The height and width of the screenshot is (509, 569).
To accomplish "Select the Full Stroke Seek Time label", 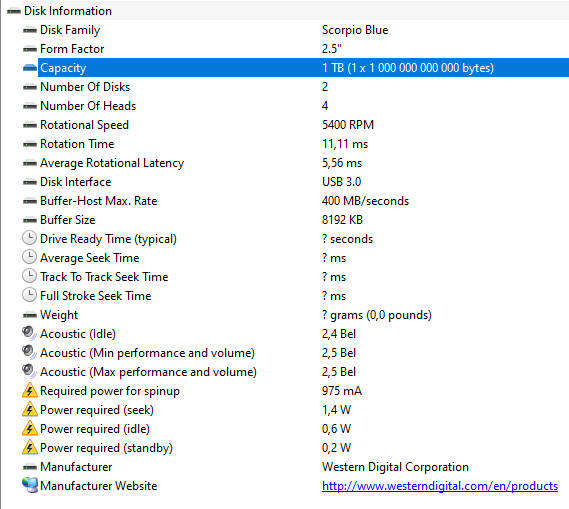I will 95,296.
